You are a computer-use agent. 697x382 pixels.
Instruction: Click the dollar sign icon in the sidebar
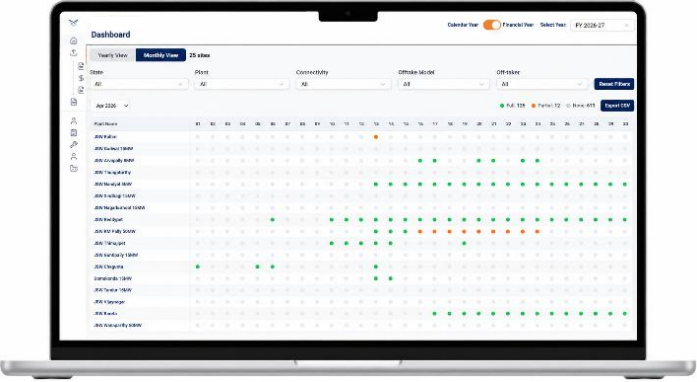coord(81,78)
